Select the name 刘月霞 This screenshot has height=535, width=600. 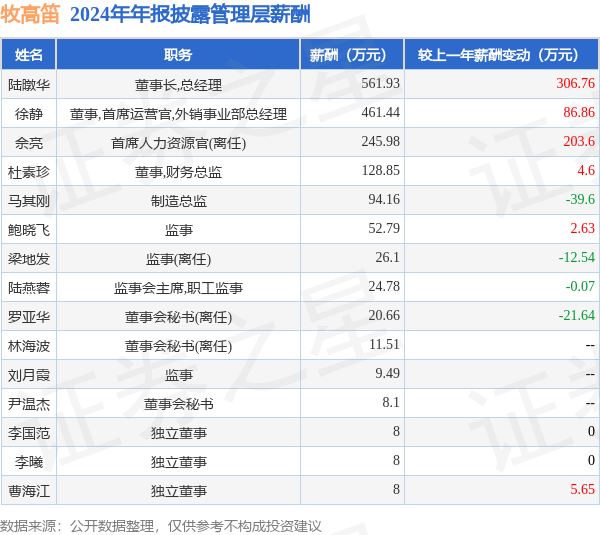(x=29, y=375)
